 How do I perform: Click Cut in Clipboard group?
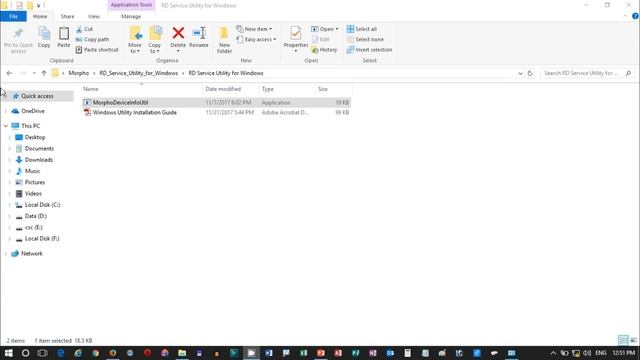(84, 29)
